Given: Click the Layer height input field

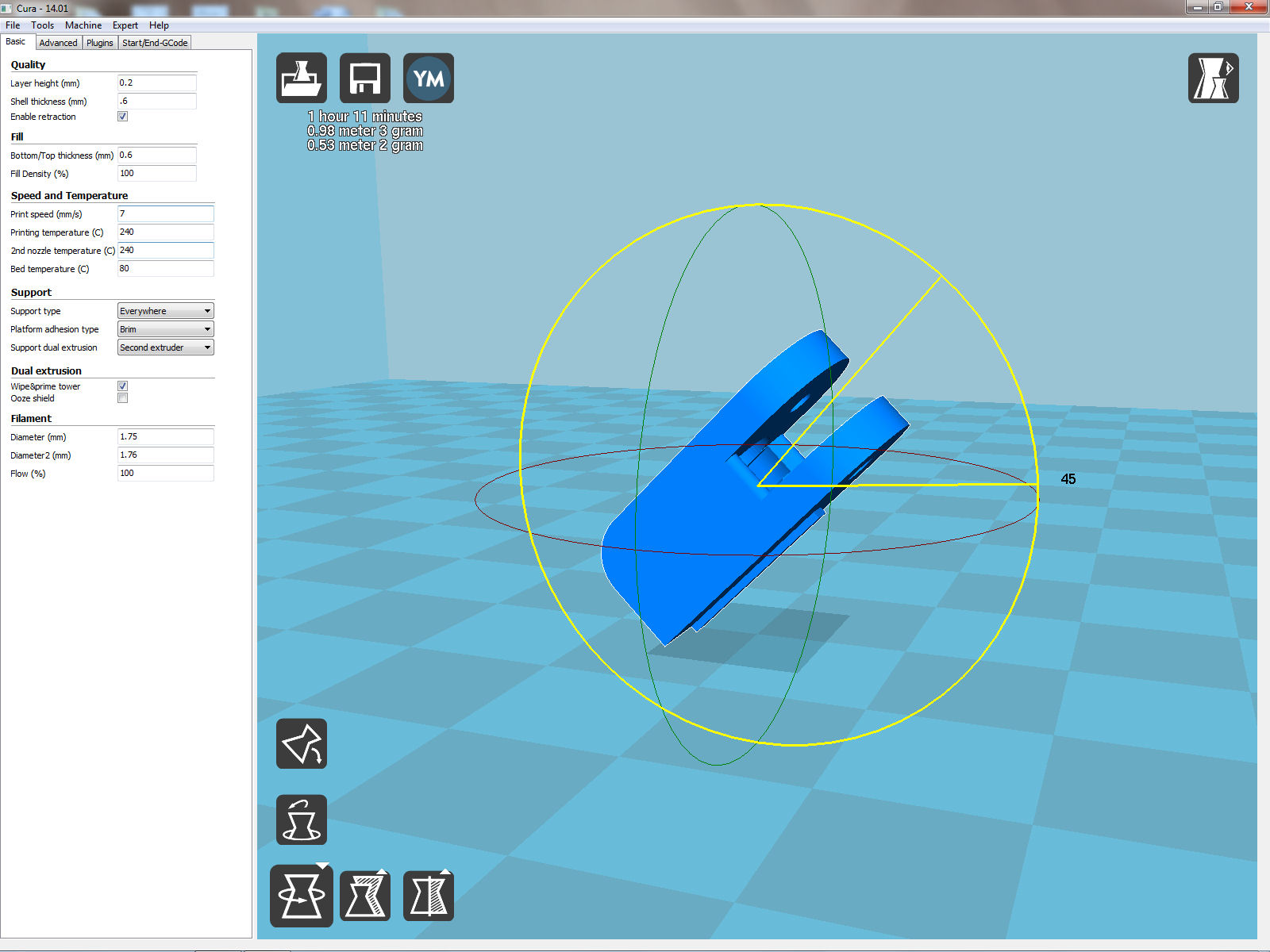Looking at the screenshot, I should click(x=156, y=83).
